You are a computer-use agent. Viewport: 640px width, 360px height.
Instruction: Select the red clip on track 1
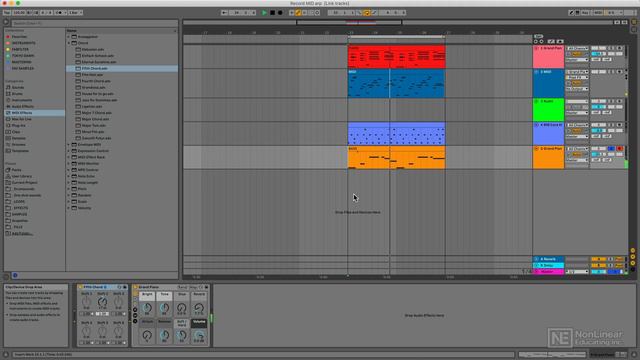tap(396, 57)
